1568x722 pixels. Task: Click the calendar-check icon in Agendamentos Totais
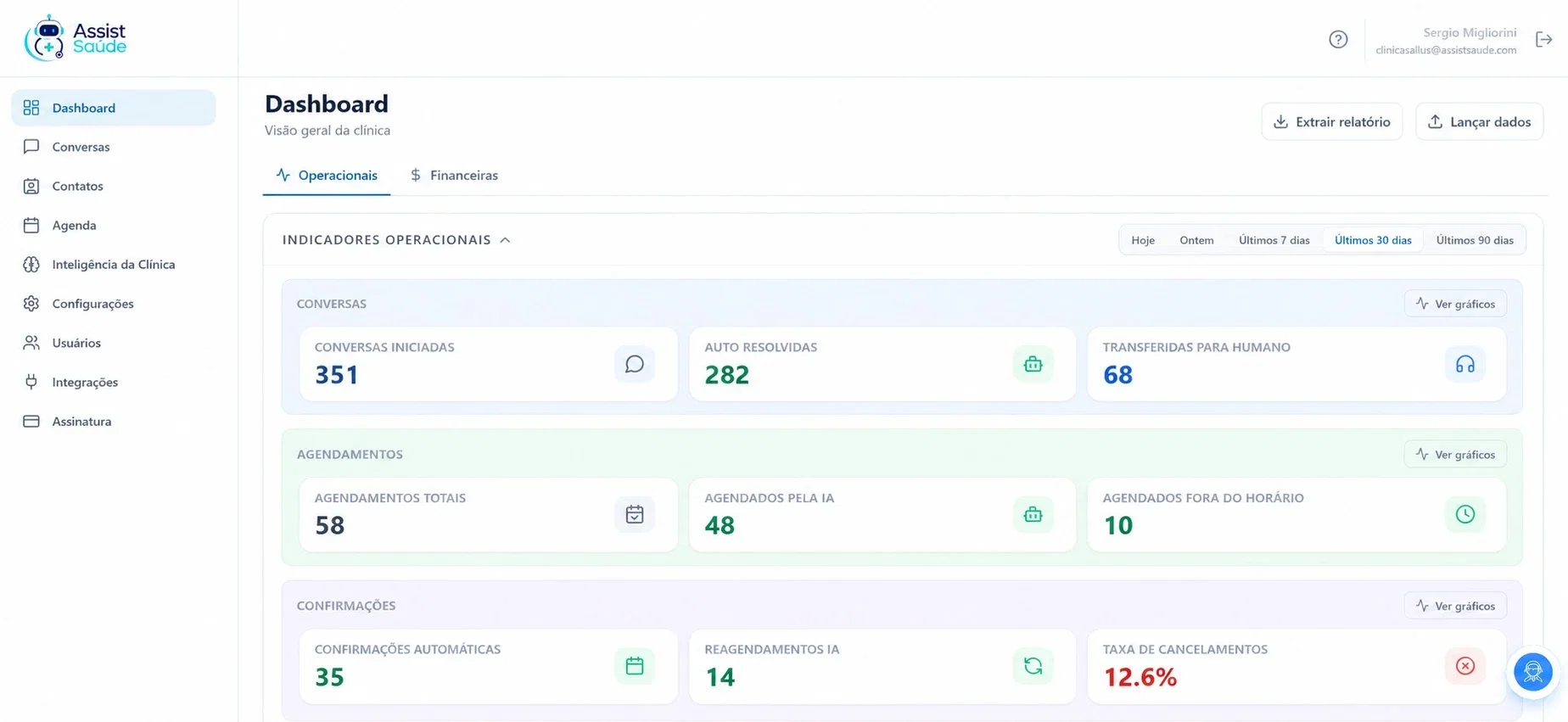[635, 514]
